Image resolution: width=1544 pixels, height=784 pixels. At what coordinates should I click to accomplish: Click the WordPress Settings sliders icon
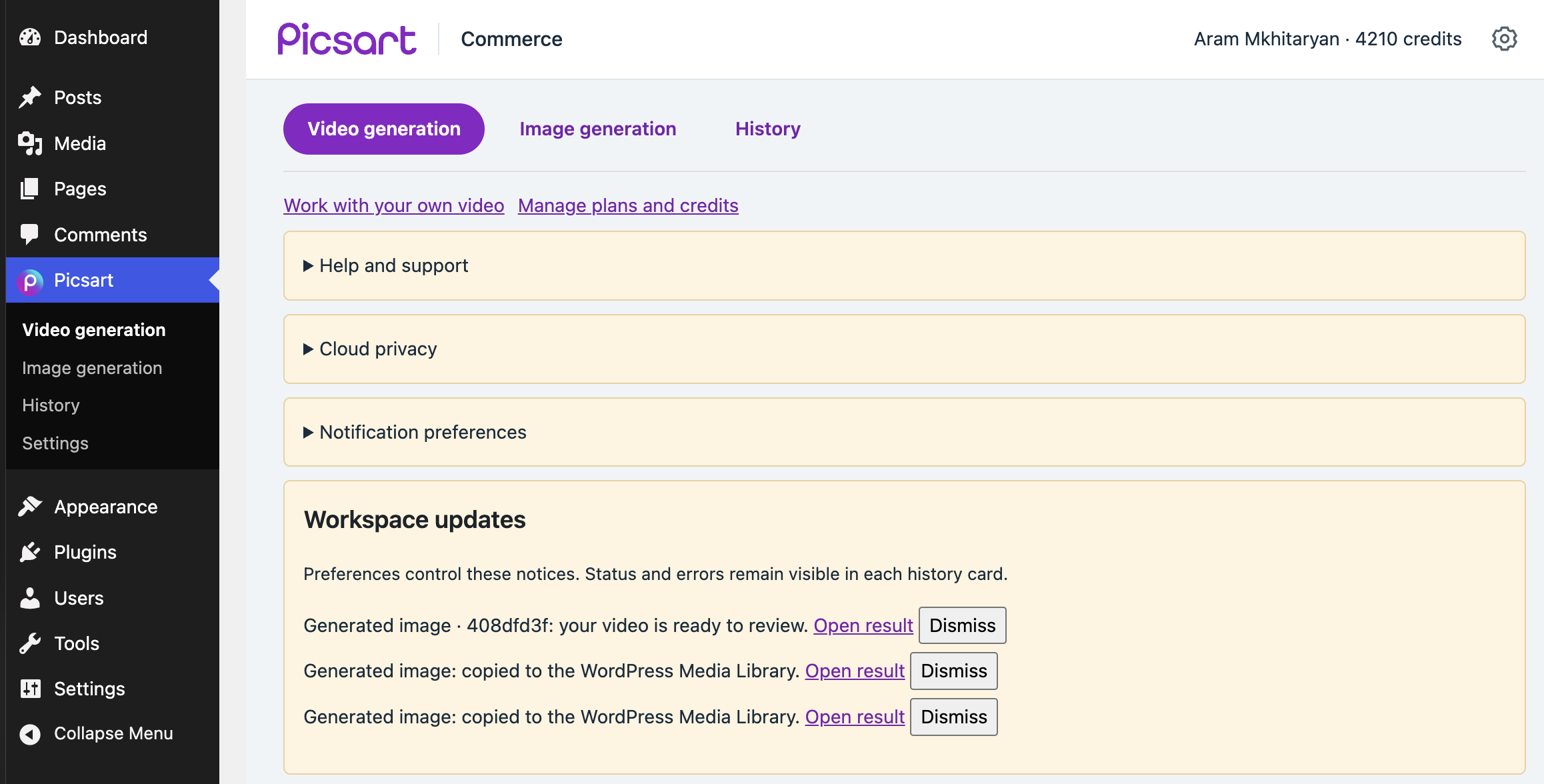[x=30, y=689]
